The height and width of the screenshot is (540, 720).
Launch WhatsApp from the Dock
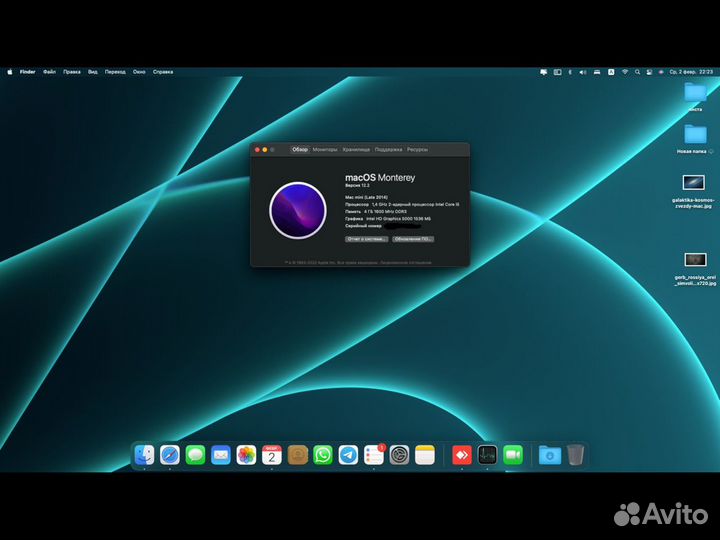(323, 455)
